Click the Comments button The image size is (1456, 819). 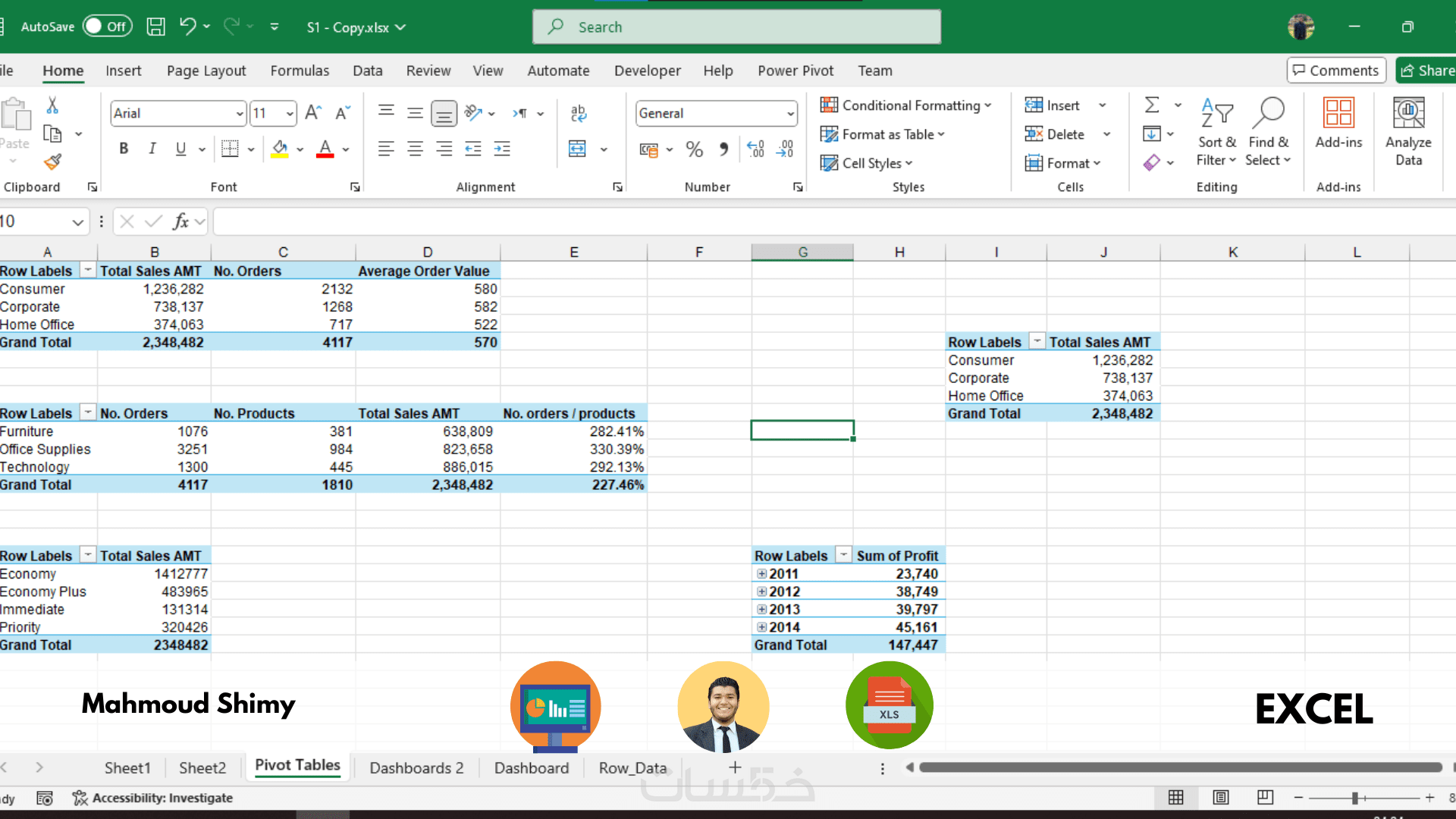pyautogui.click(x=1336, y=71)
